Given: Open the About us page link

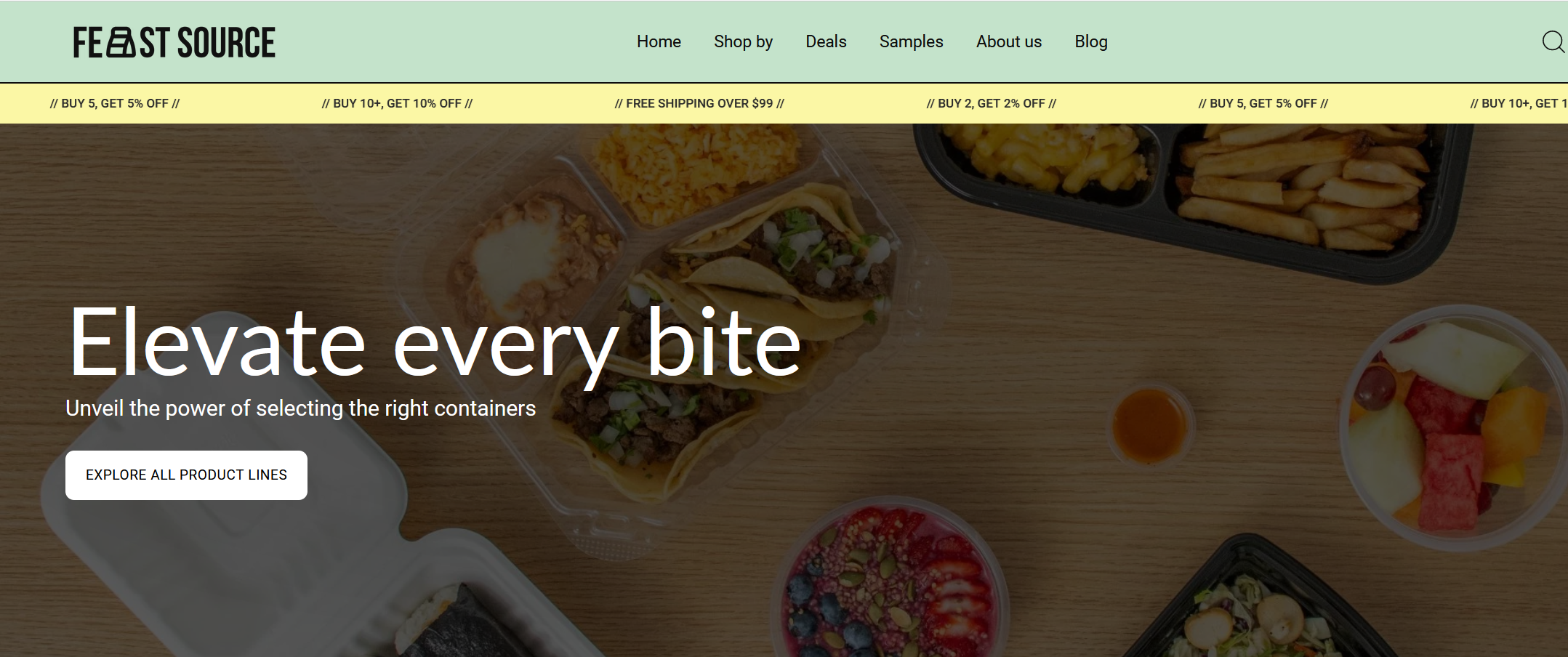Looking at the screenshot, I should [x=1009, y=41].
